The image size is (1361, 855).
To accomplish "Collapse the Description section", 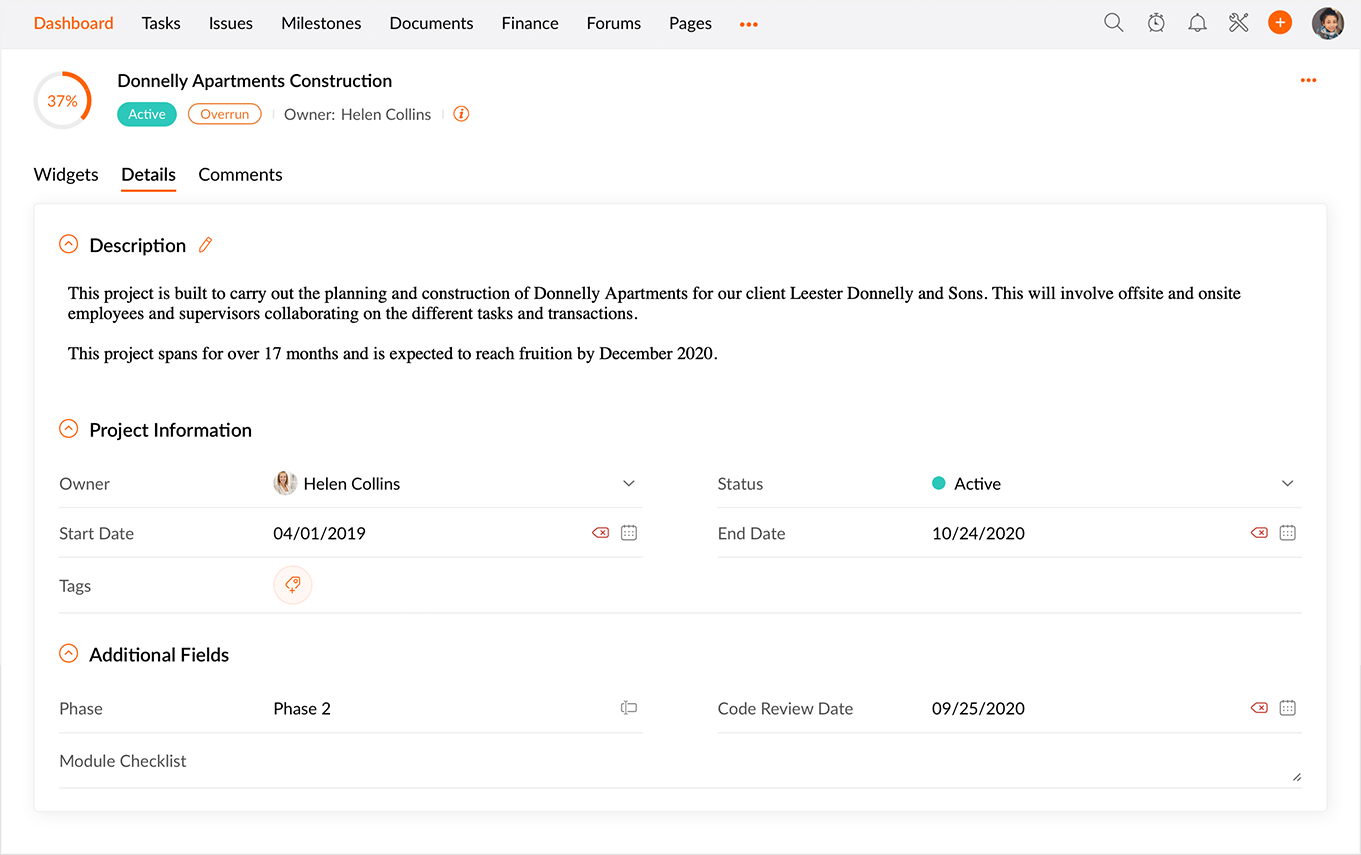I will (69, 244).
